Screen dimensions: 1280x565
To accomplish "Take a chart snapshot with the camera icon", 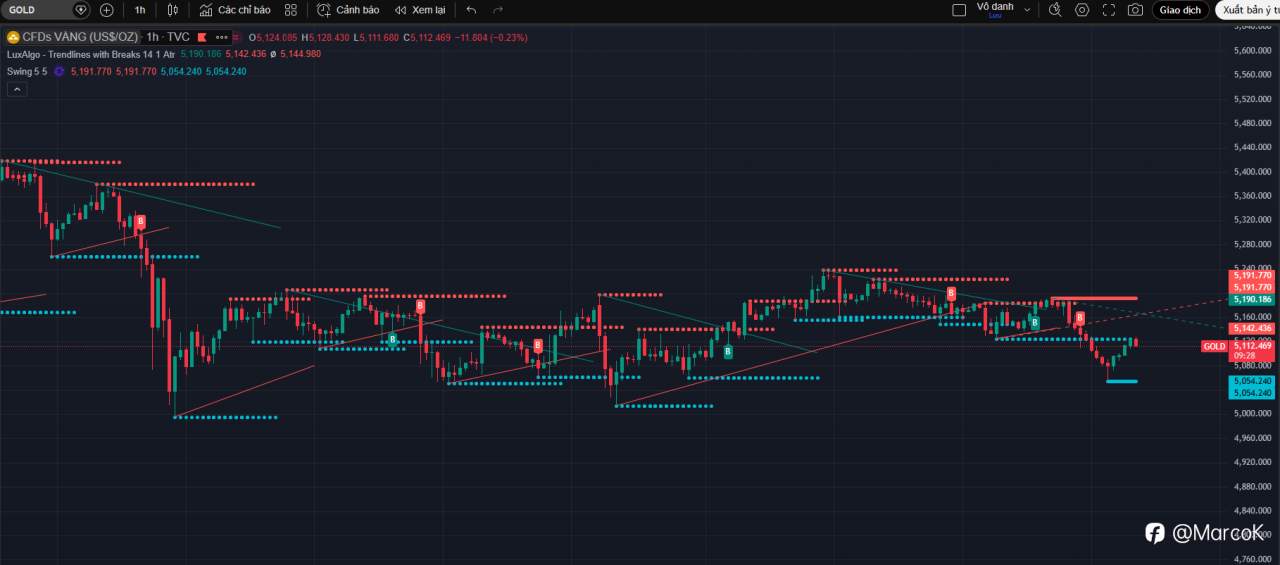I will click(1135, 10).
